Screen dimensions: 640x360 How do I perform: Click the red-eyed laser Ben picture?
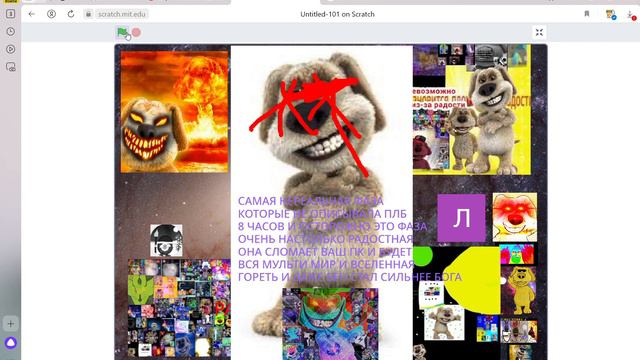[x=515, y=217]
